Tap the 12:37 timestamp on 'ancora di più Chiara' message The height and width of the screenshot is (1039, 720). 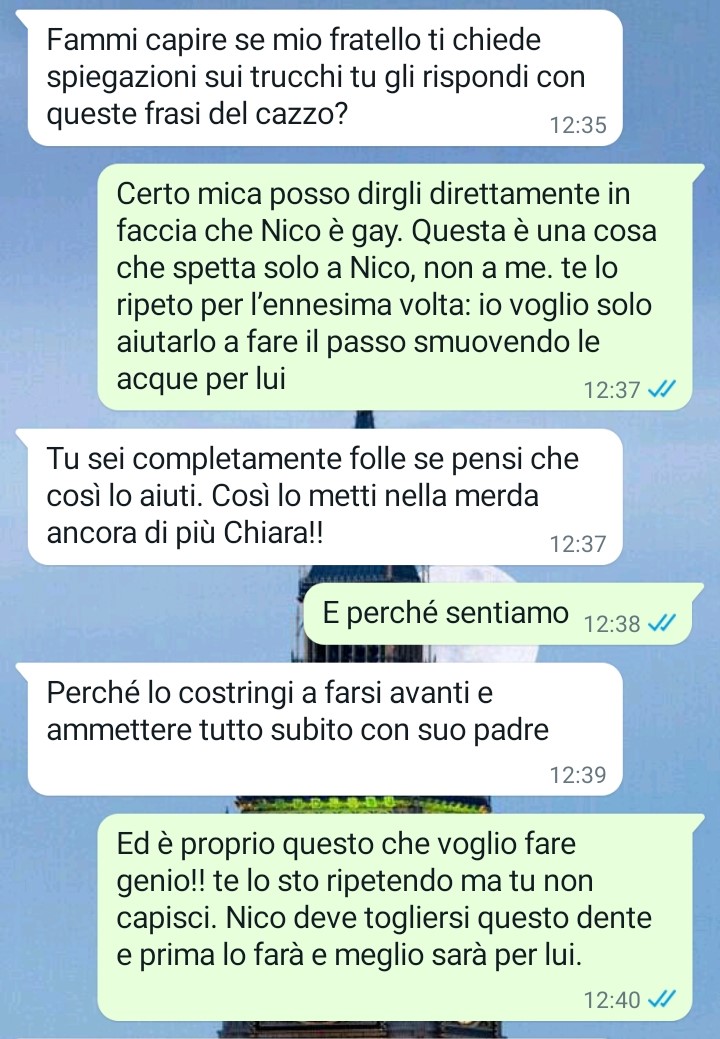[x=578, y=544]
